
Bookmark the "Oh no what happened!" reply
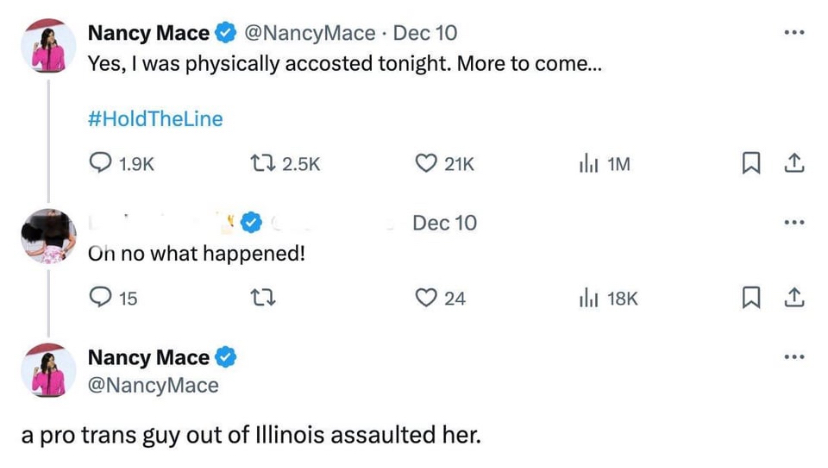[752, 297]
